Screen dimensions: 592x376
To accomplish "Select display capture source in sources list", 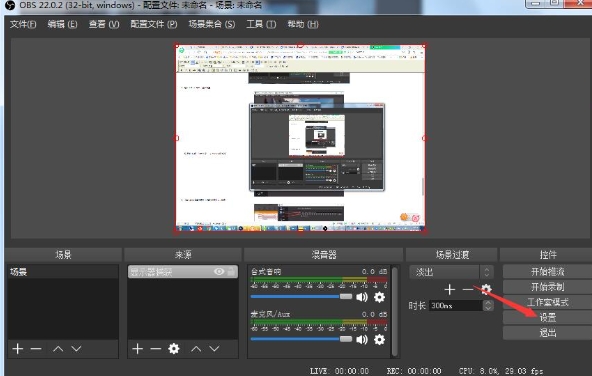I will click(183, 272).
